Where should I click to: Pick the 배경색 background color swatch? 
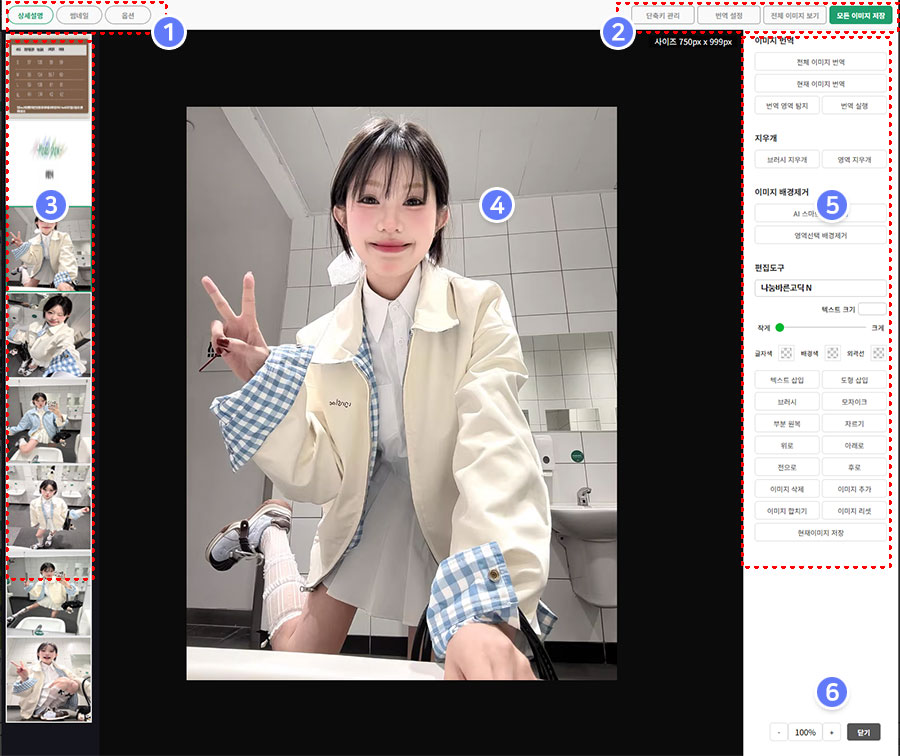tap(832, 353)
